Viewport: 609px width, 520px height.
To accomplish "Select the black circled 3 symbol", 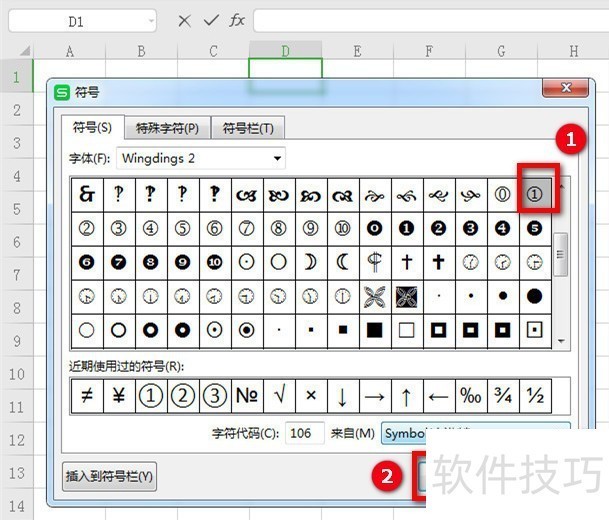I will (470, 228).
